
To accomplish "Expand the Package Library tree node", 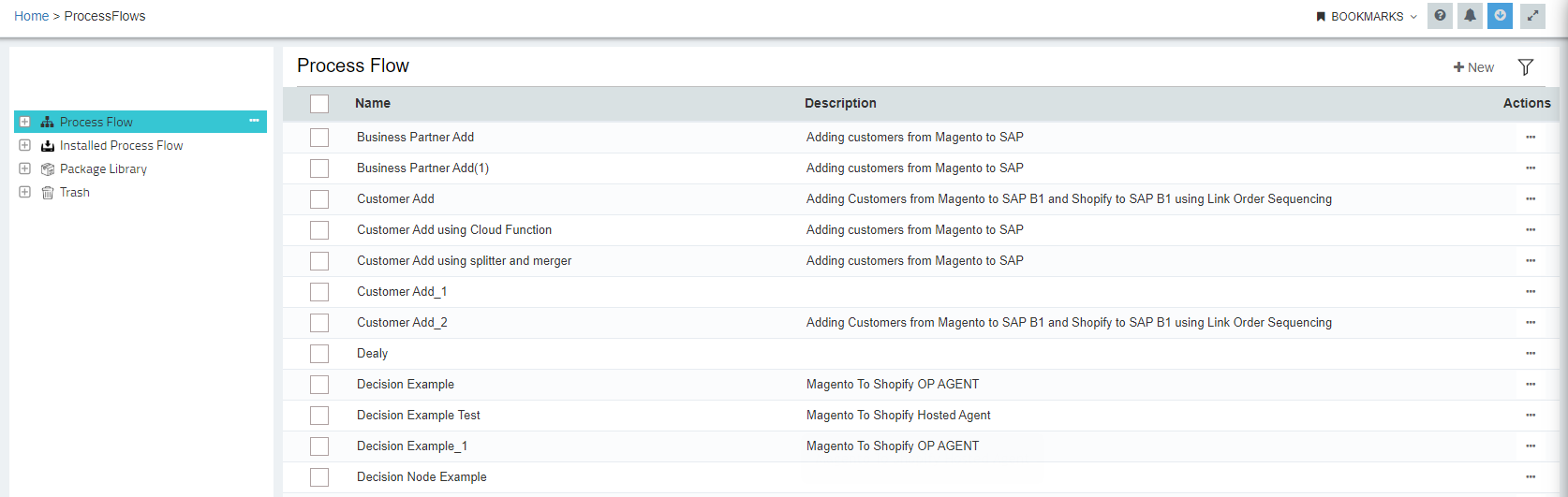I will click(25, 168).
